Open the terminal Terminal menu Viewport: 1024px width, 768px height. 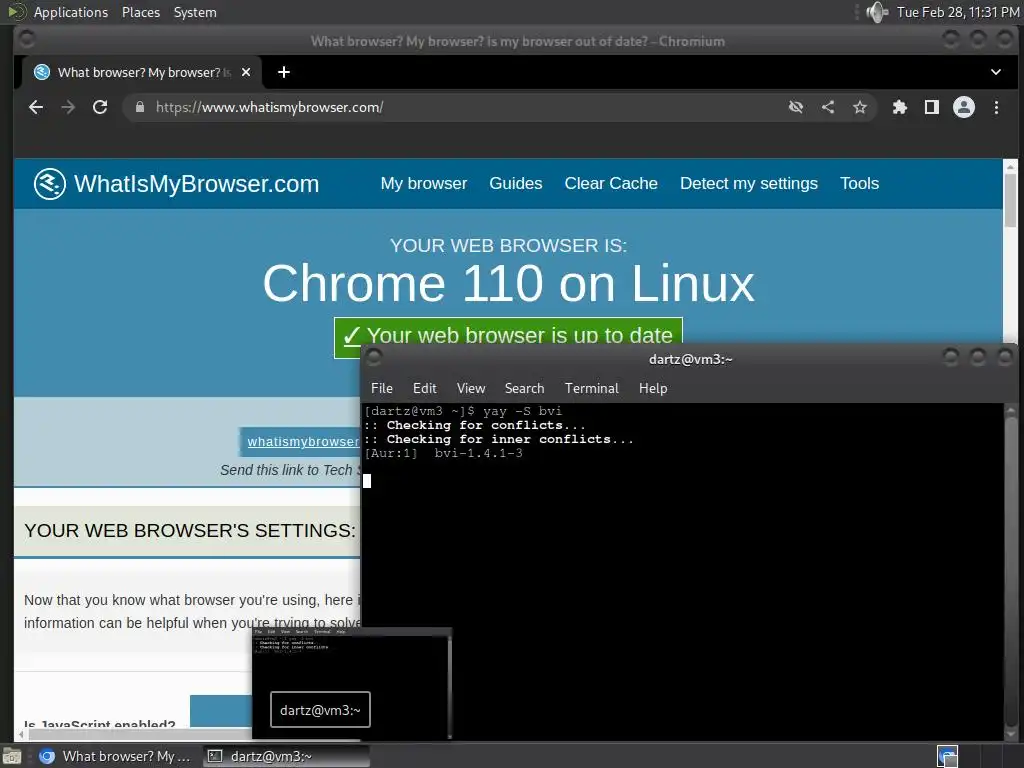[592, 389]
